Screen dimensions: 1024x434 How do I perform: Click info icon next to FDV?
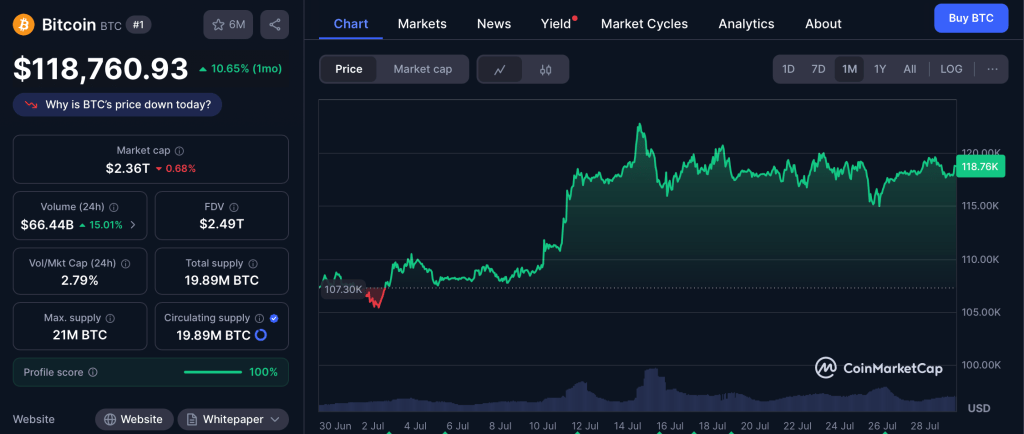(234, 207)
